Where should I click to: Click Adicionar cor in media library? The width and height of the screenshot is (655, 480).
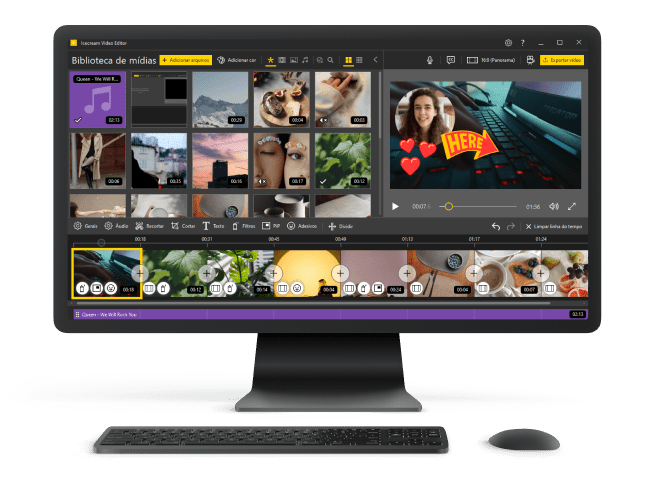pos(236,60)
